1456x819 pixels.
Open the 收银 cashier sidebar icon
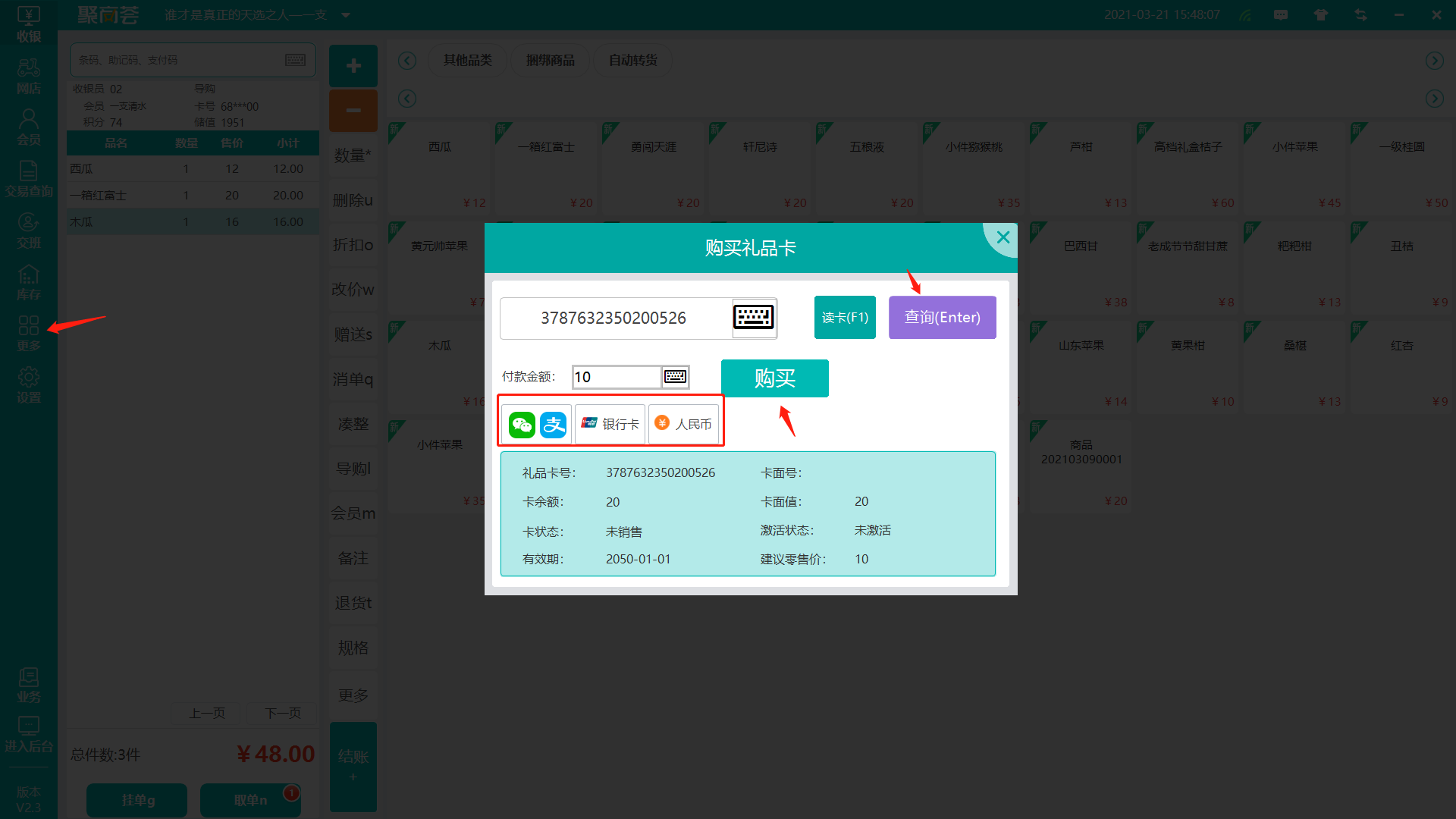click(29, 23)
